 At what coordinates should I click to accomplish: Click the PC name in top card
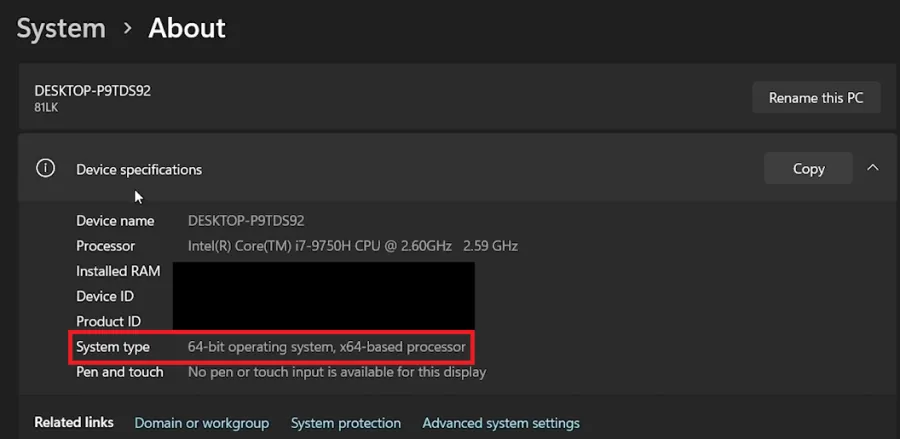(92, 91)
